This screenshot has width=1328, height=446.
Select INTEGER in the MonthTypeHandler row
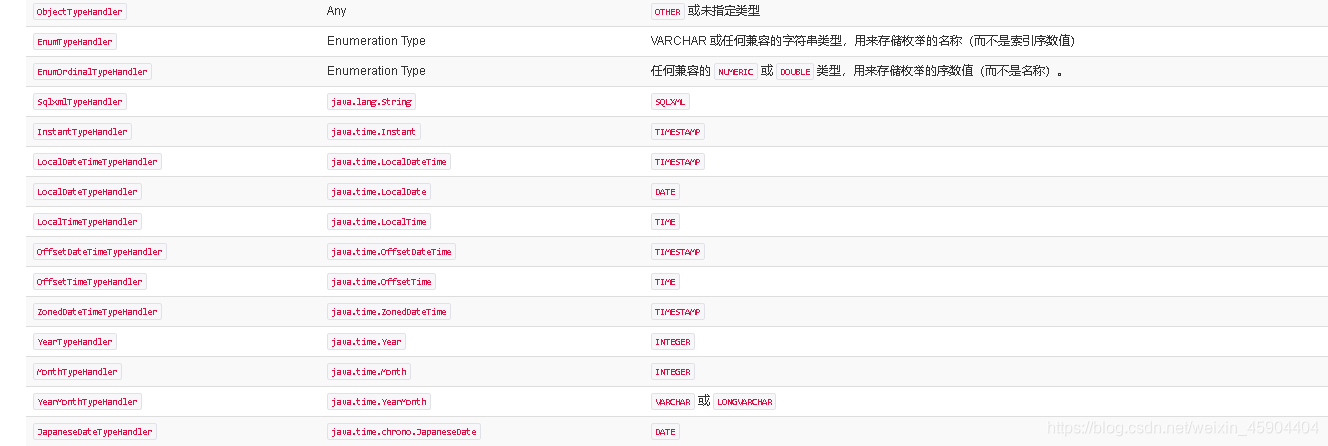(x=672, y=372)
